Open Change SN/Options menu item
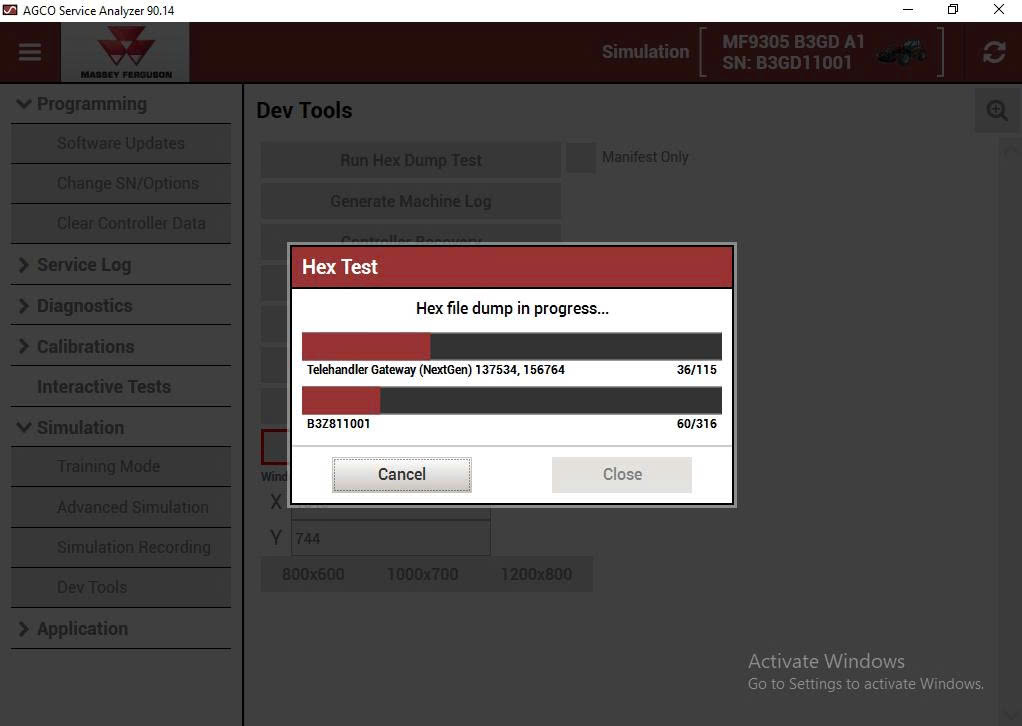The image size is (1022, 726). 121,184
